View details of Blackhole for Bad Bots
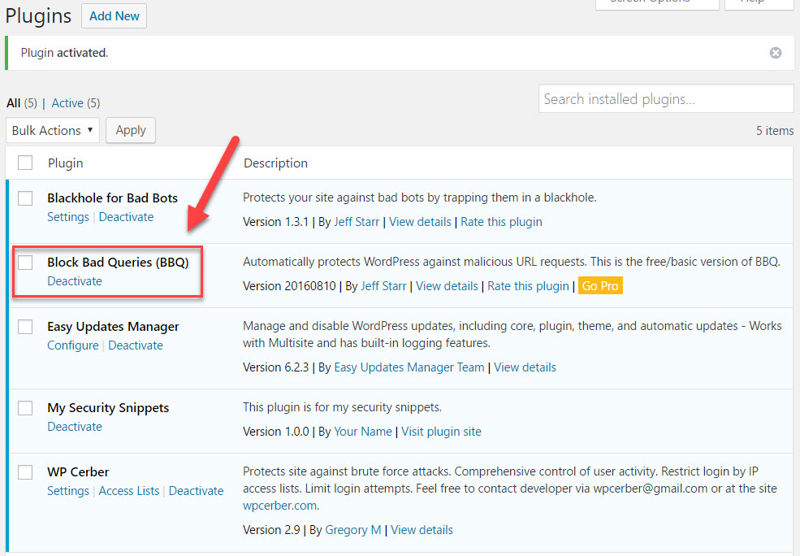The width and height of the screenshot is (800, 556). pyautogui.click(x=420, y=222)
